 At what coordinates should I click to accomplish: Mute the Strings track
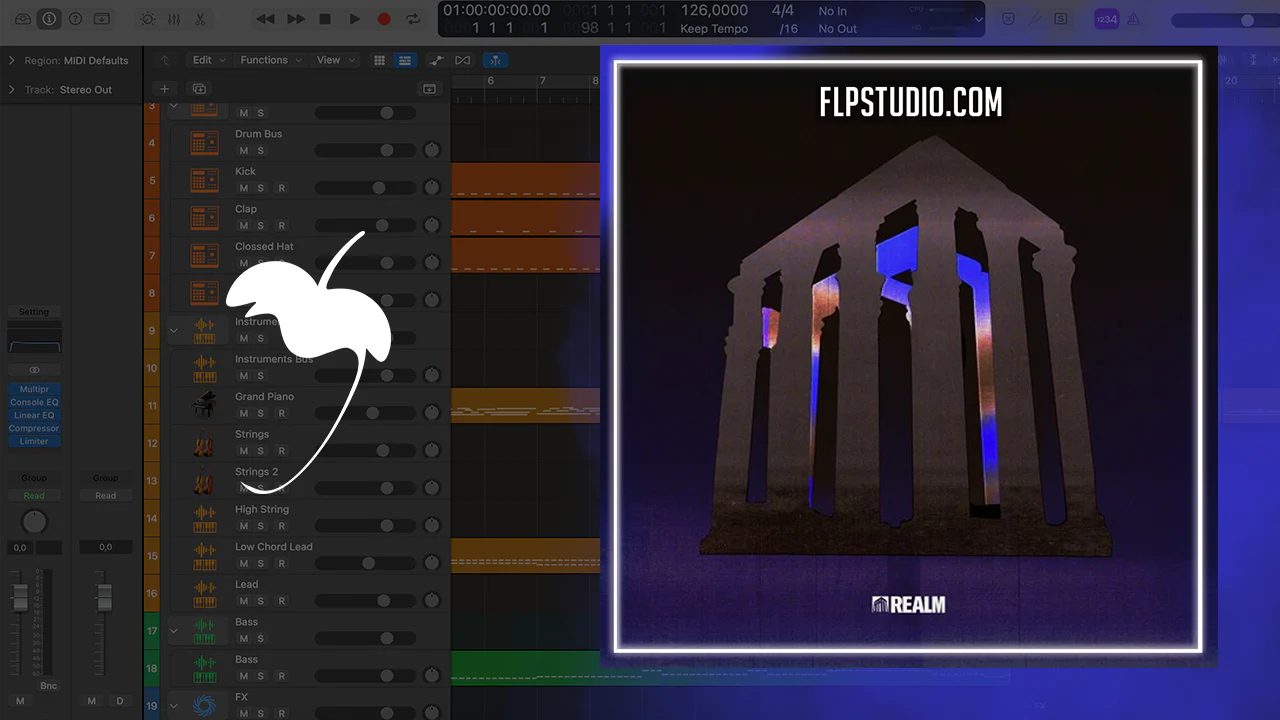tap(243, 451)
